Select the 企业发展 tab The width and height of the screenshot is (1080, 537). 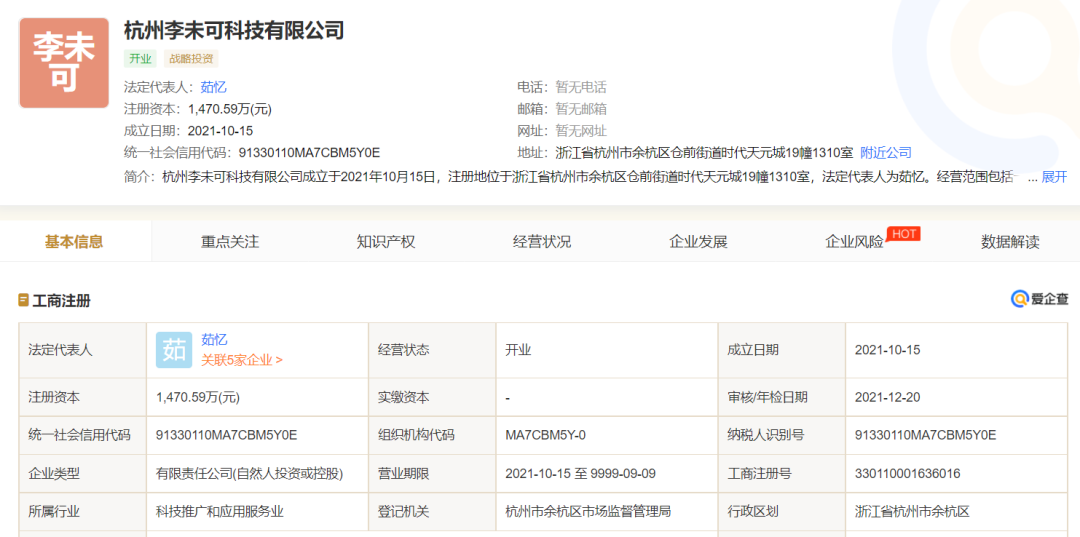point(698,242)
